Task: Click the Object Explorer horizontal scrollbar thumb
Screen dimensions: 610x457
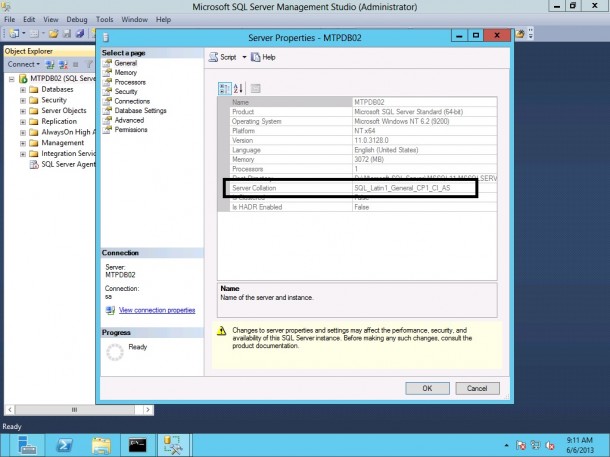Action: tap(74, 410)
